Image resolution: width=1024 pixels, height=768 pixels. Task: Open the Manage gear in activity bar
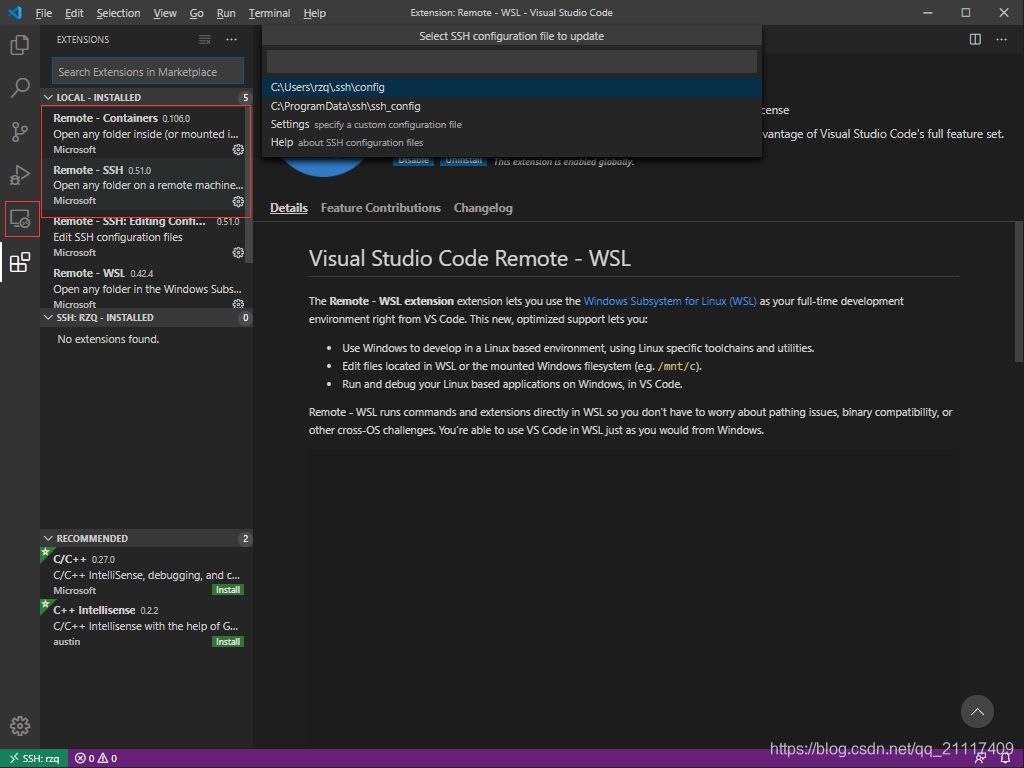pyautogui.click(x=20, y=726)
